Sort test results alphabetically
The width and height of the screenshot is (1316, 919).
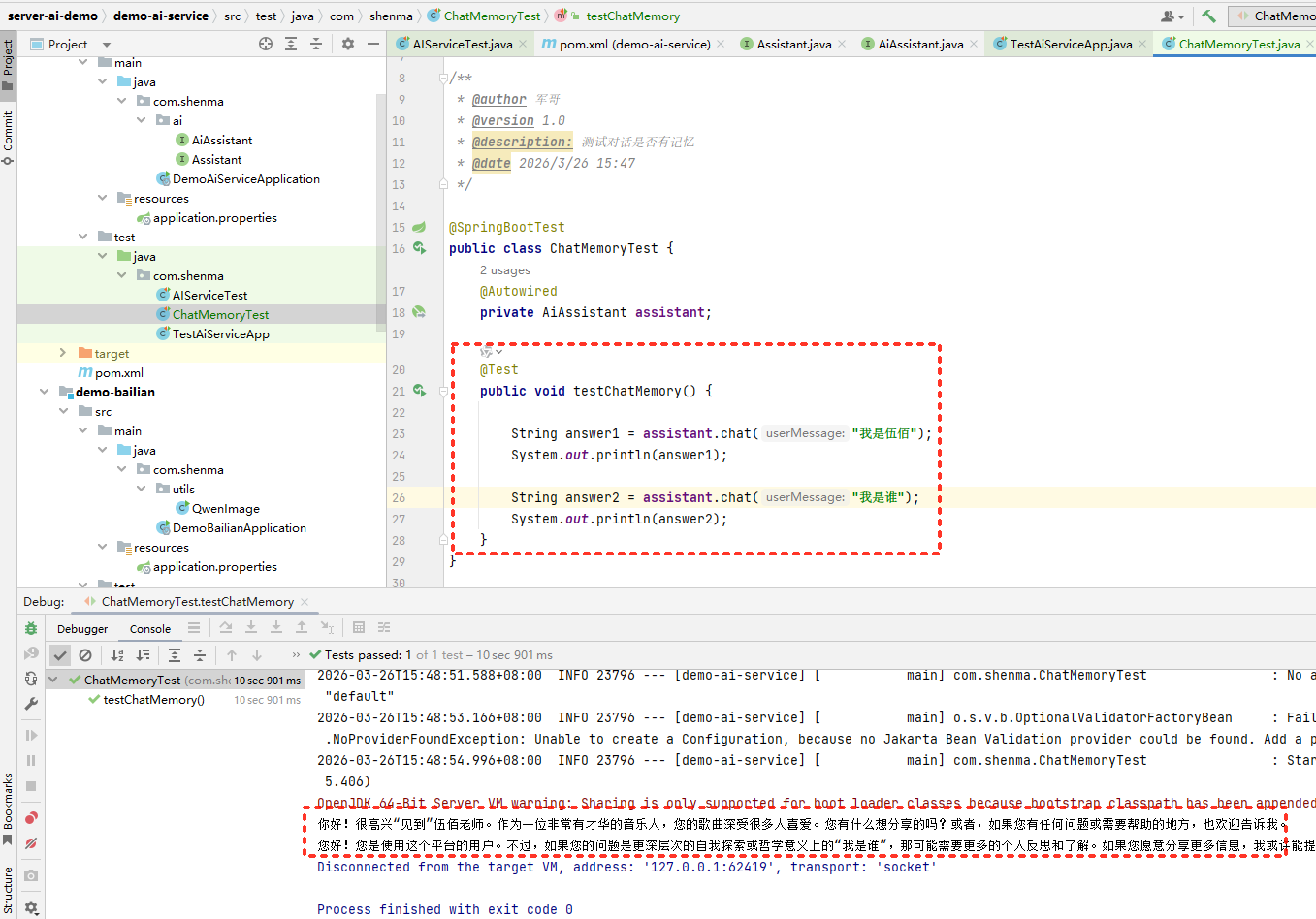click(117, 655)
